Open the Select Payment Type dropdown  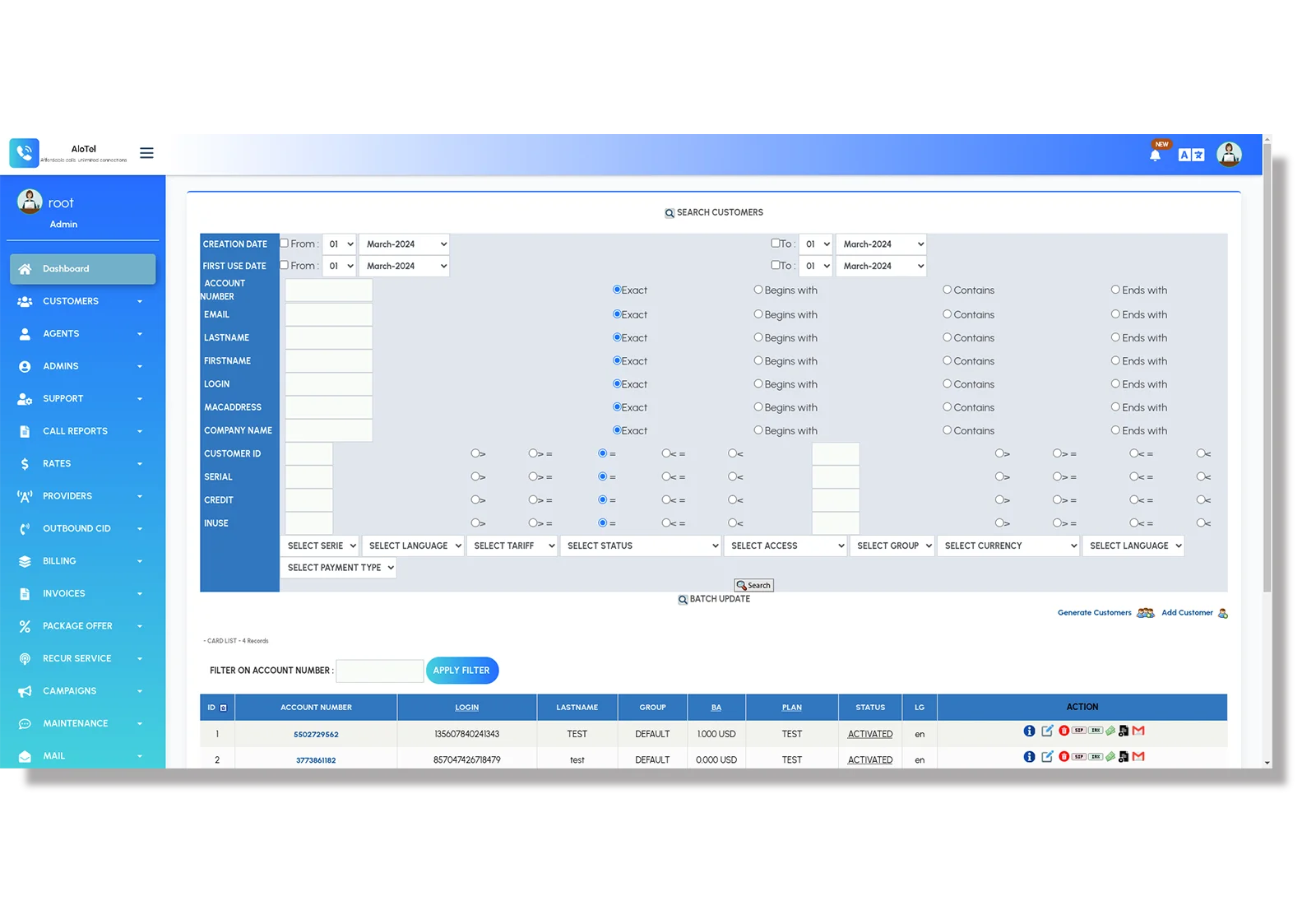point(338,568)
